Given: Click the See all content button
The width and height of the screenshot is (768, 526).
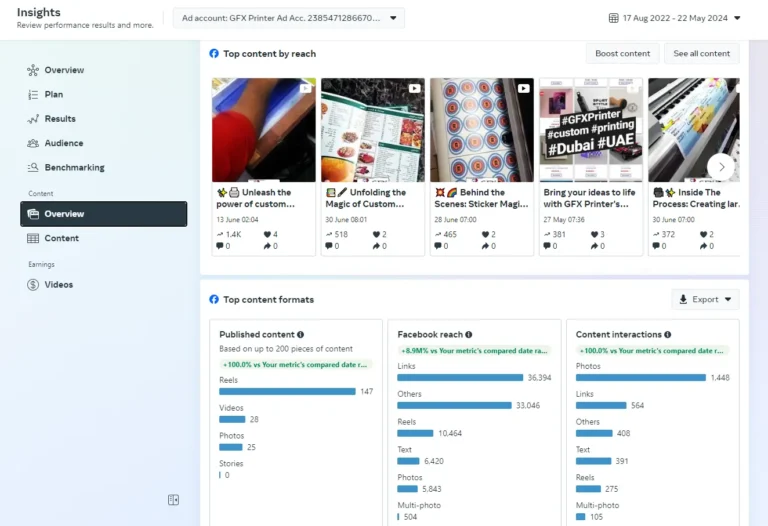Looking at the screenshot, I should tap(701, 53).
